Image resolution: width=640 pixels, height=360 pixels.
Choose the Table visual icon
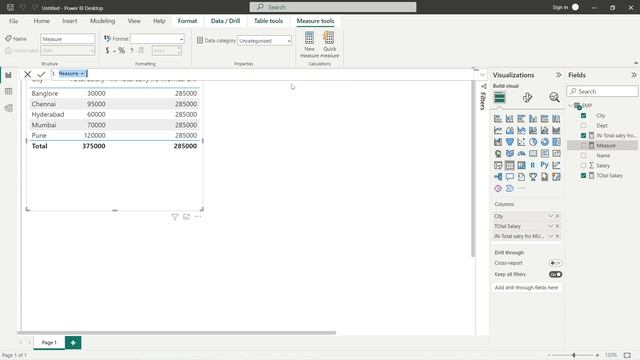(509, 165)
